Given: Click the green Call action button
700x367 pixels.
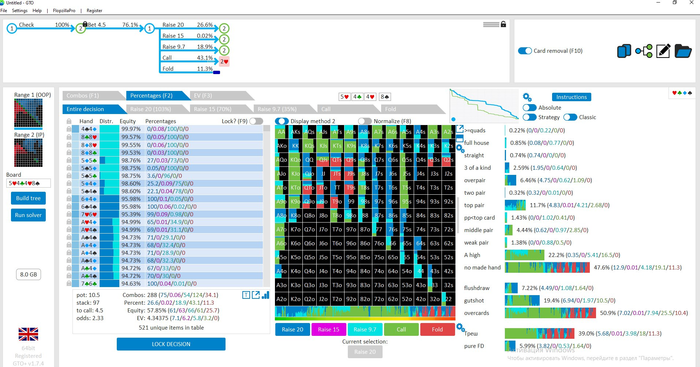Looking at the screenshot, I should 401,329.
